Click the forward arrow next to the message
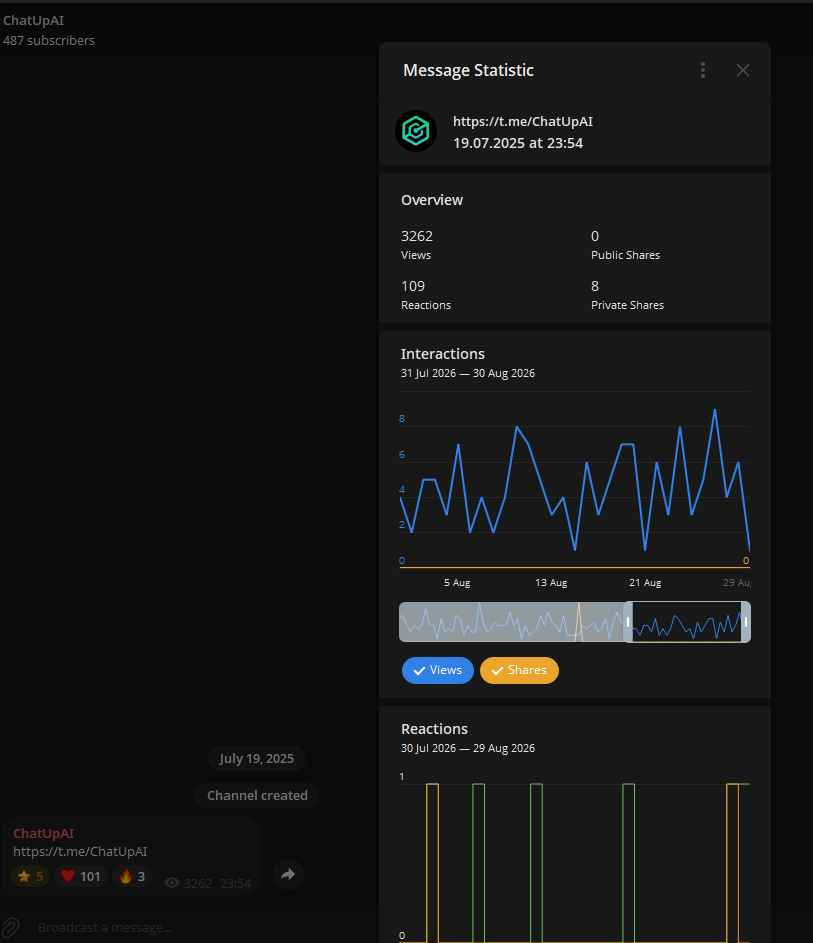Viewport: 813px width, 943px height. pos(288,874)
